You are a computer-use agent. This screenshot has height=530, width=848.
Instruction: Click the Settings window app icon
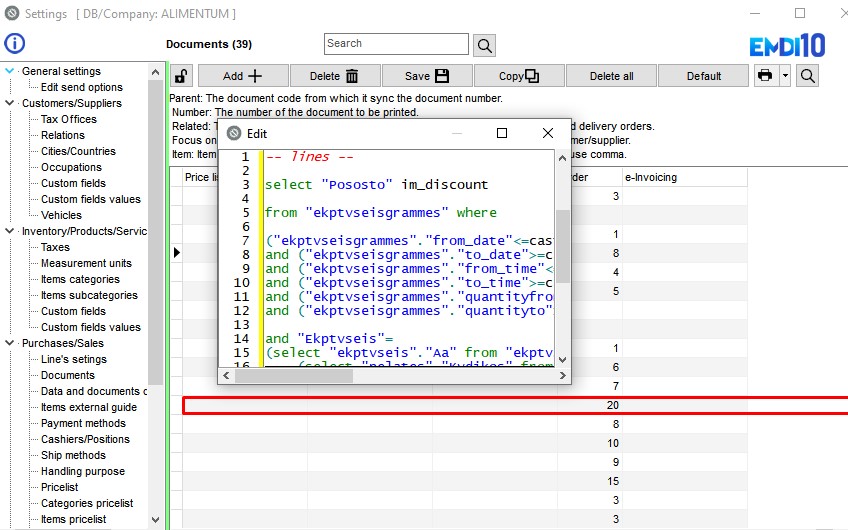pos(12,14)
